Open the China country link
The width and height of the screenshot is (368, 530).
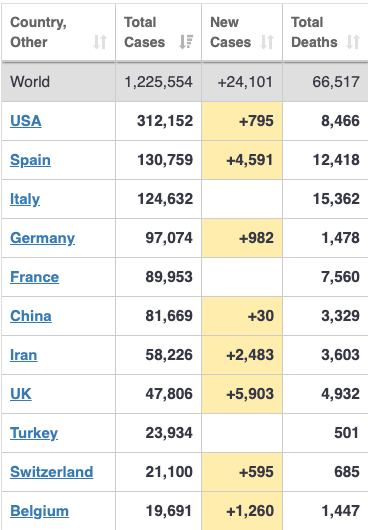point(31,316)
